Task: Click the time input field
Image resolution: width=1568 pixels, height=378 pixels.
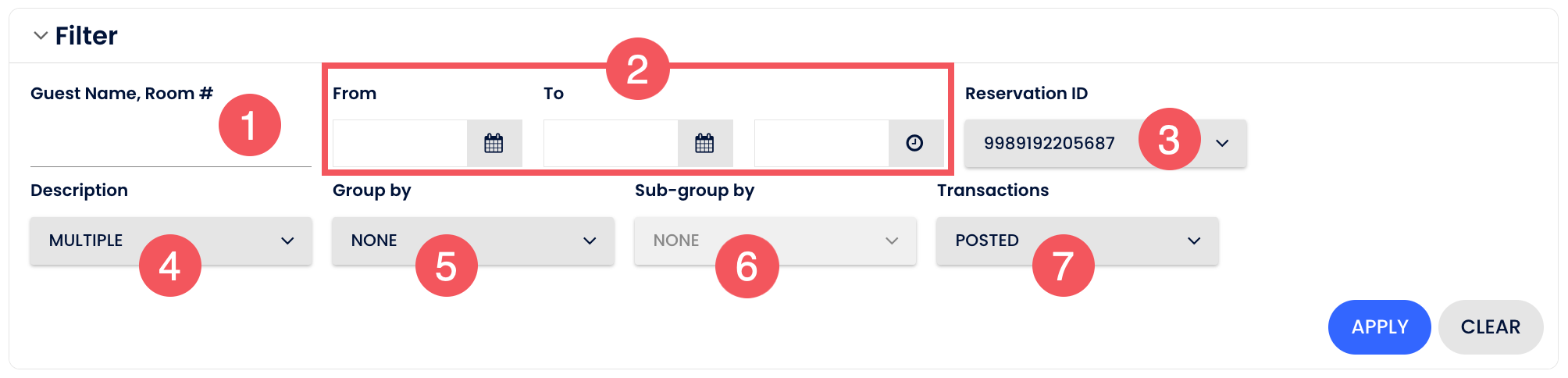Action: (821, 143)
